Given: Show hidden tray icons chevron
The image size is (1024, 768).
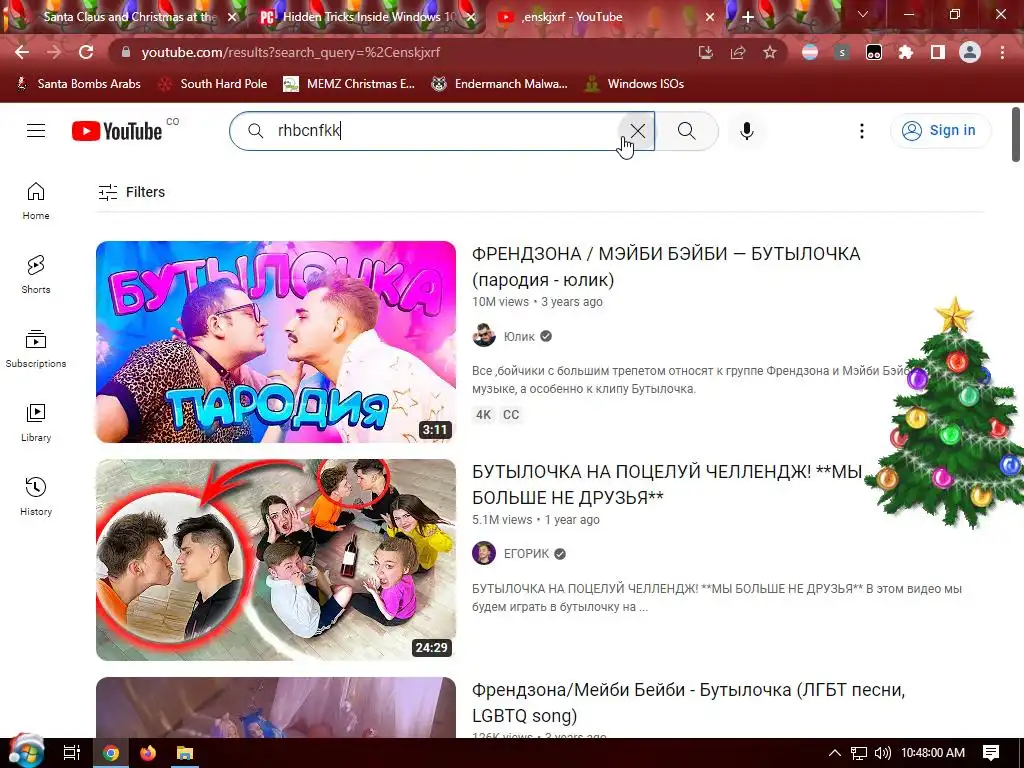Looking at the screenshot, I should pyautogui.click(x=835, y=753).
